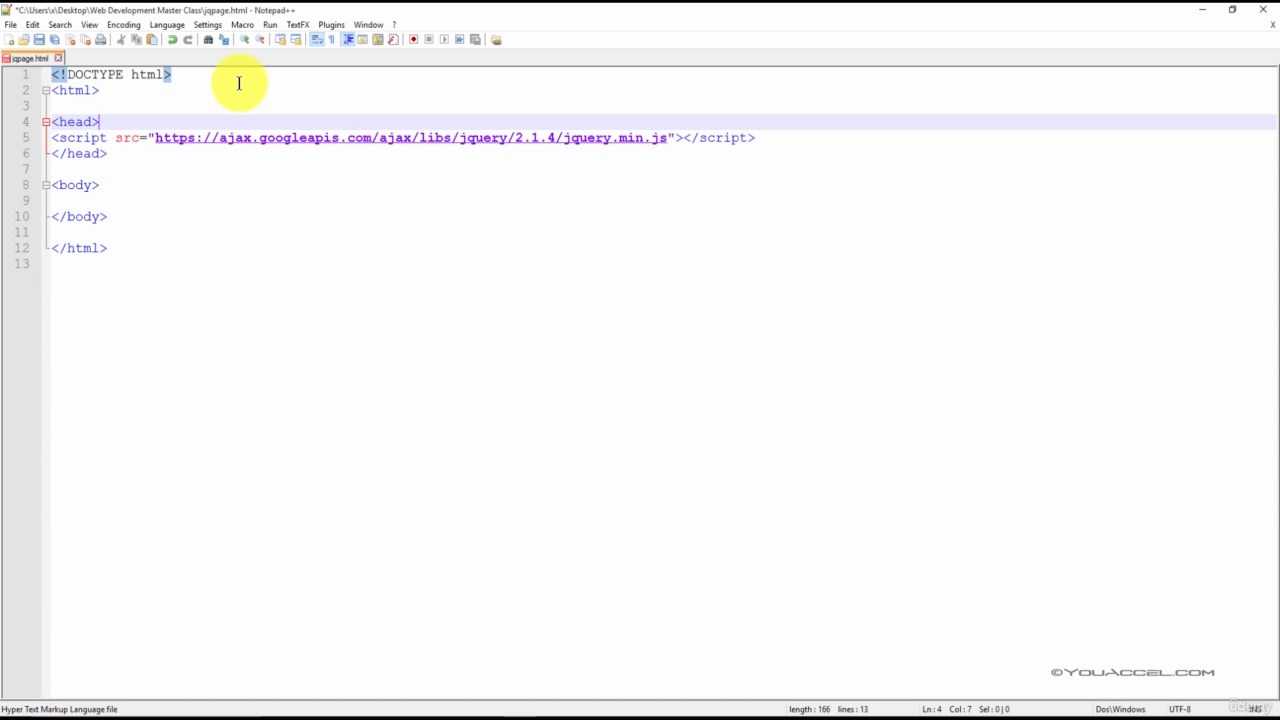The height and width of the screenshot is (720, 1280).
Task: Open the TextFX menu
Action: pyautogui.click(x=298, y=25)
